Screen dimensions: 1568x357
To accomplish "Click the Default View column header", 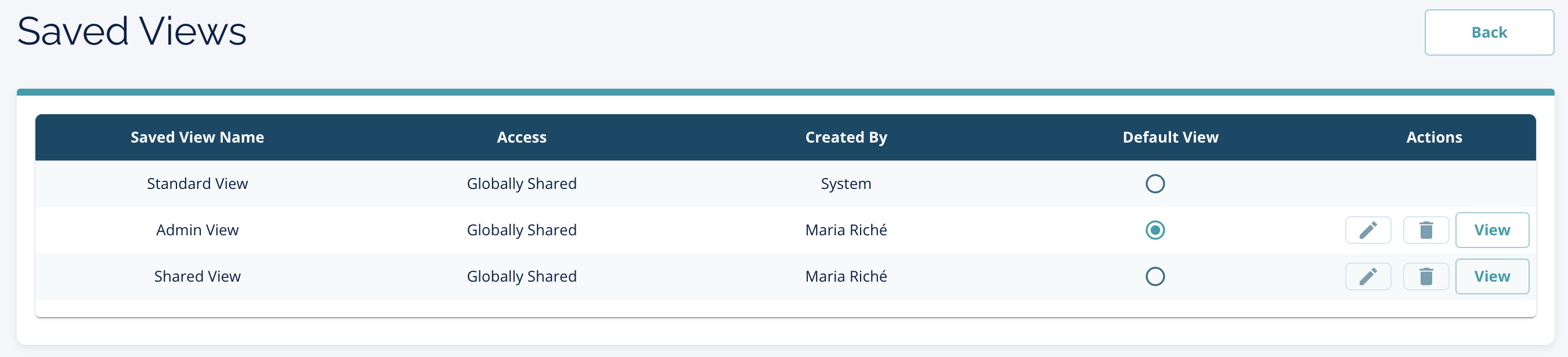I will pyautogui.click(x=1170, y=137).
